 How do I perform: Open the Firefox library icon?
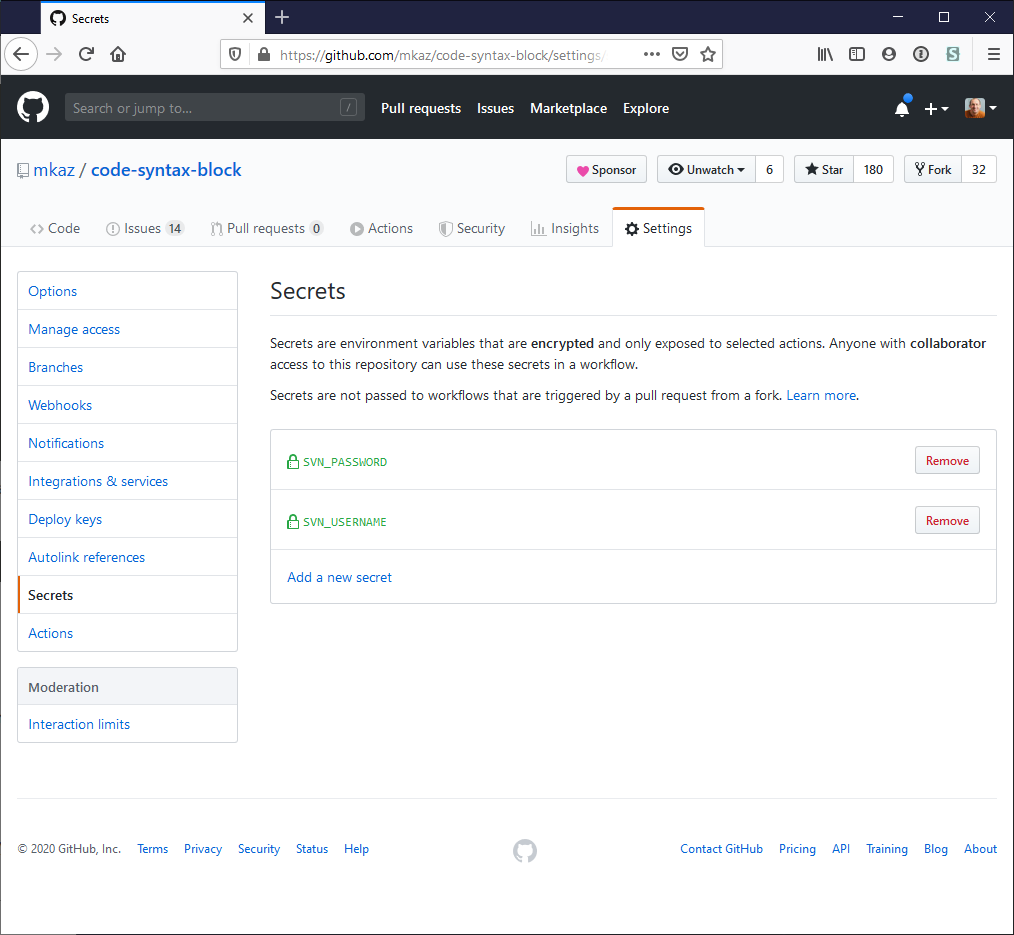click(825, 54)
